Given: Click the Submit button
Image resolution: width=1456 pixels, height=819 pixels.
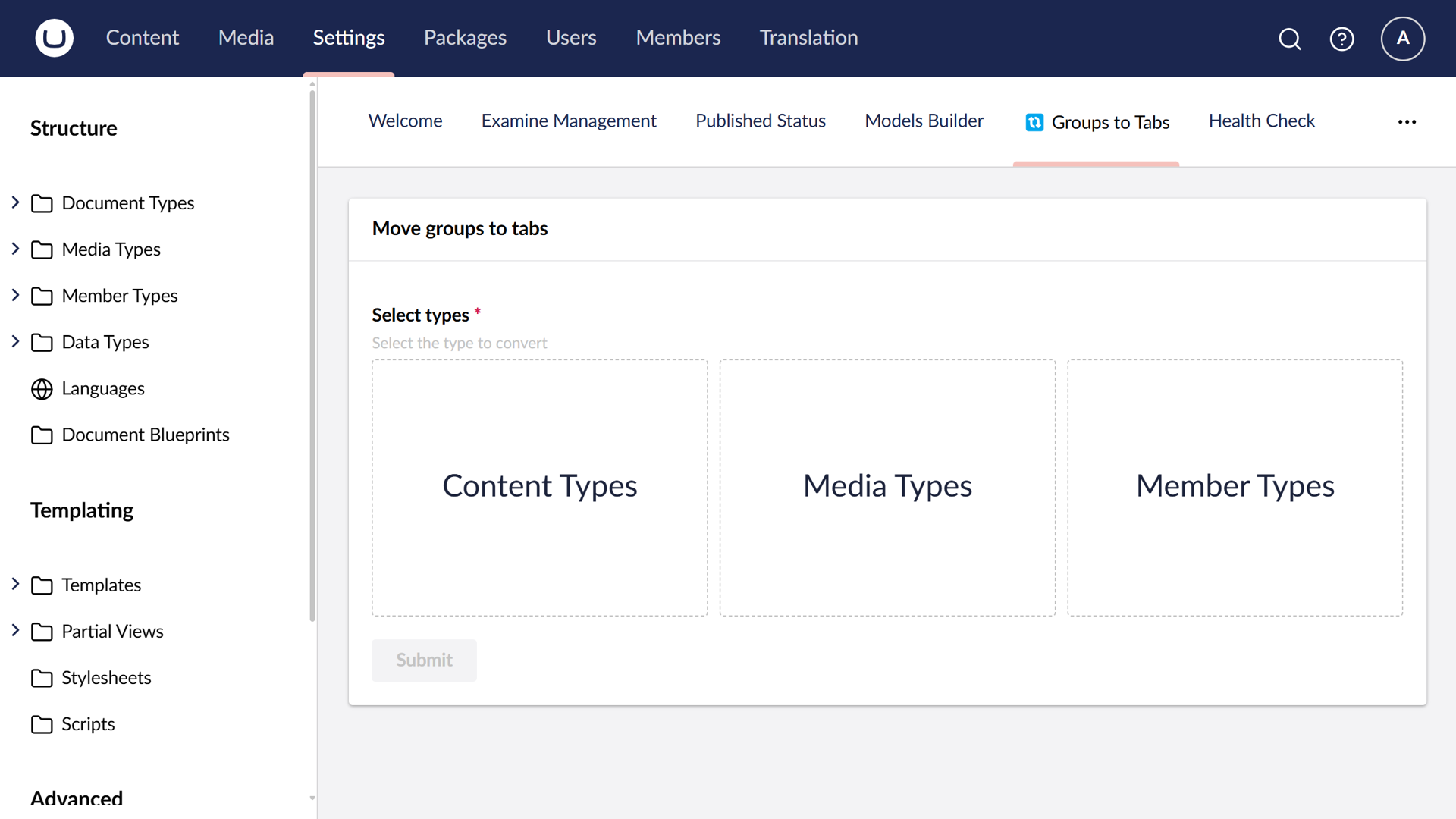Looking at the screenshot, I should (423, 660).
